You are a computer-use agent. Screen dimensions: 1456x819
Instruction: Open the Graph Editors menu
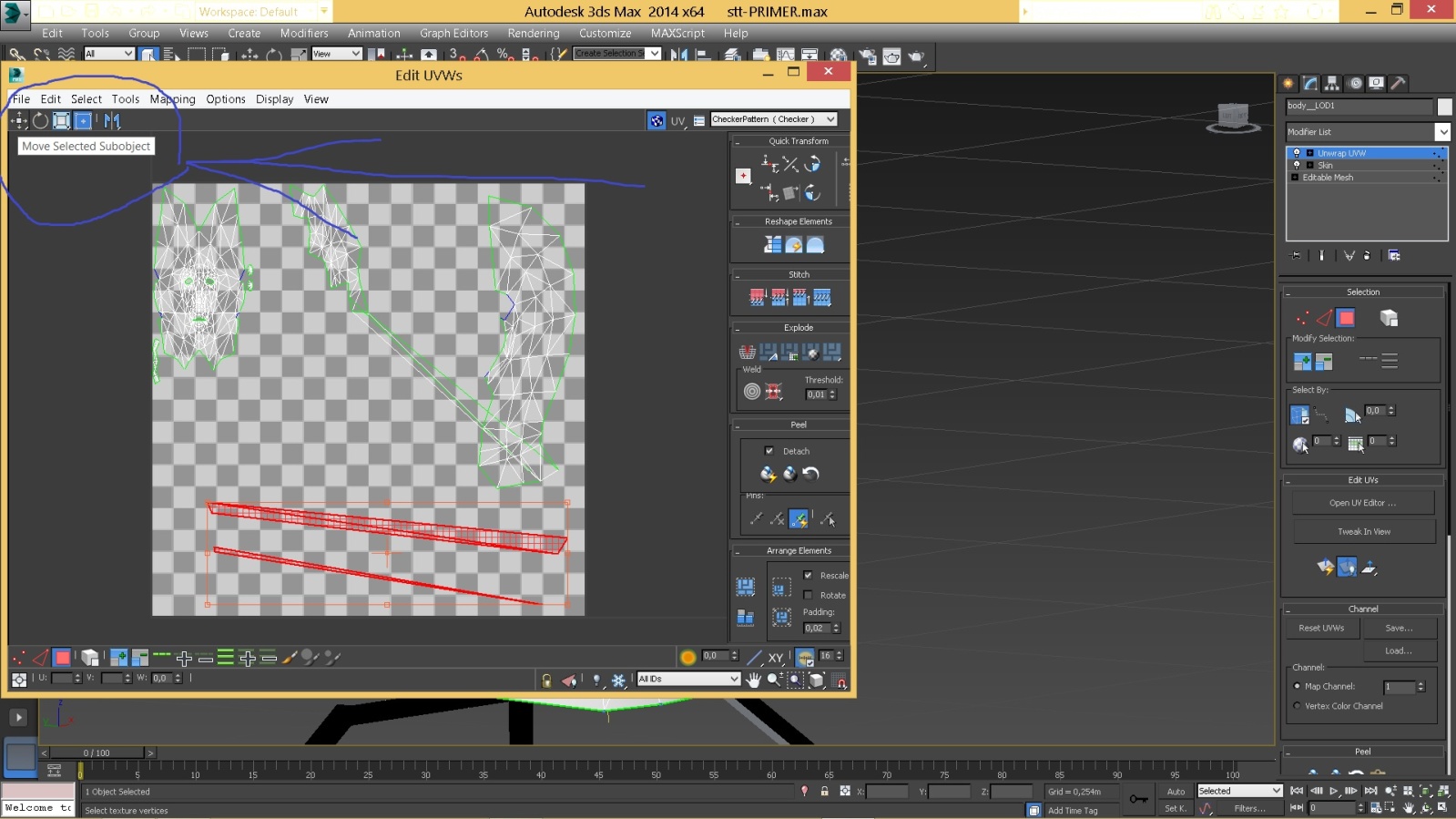[x=453, y=34]
